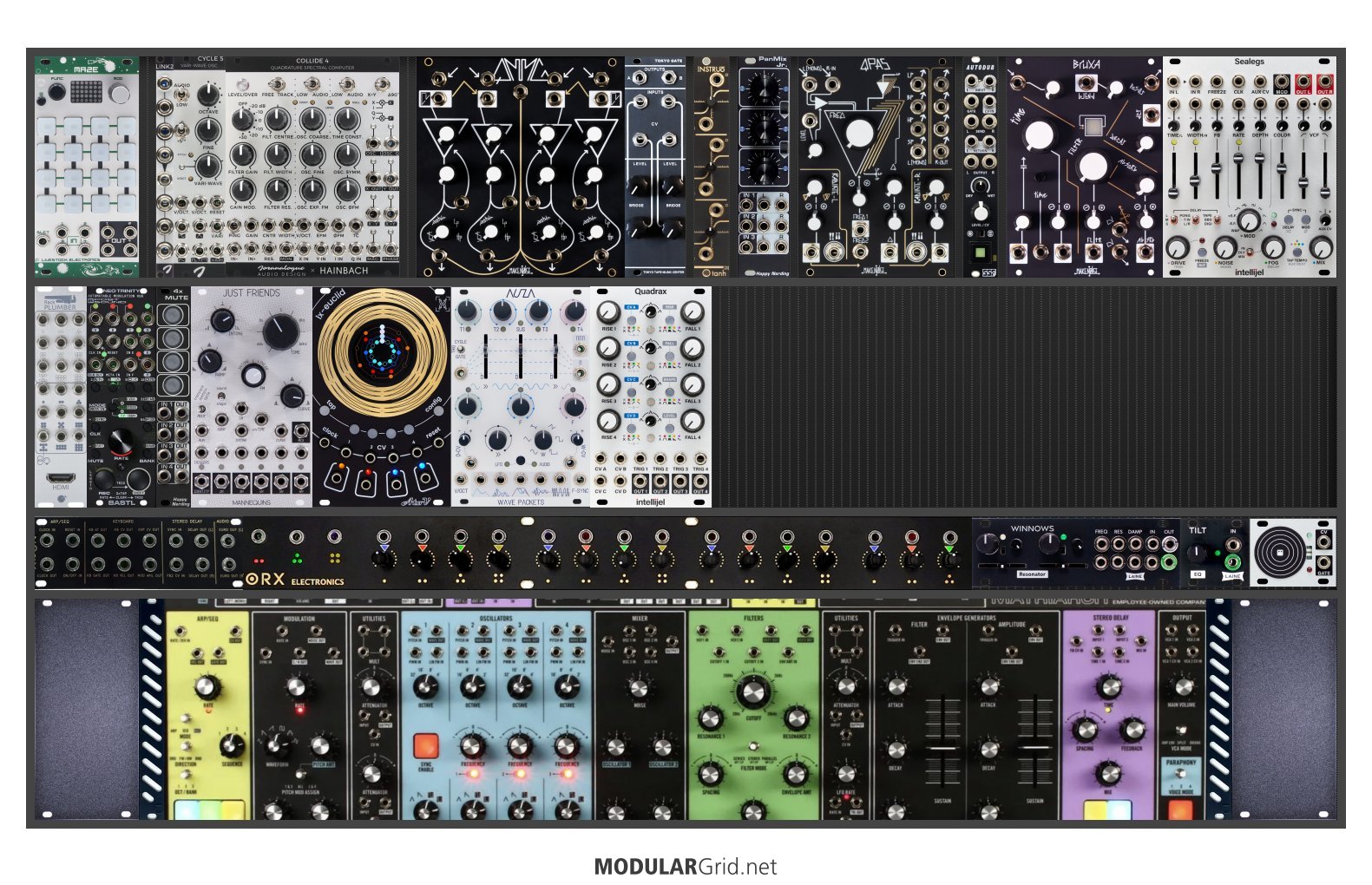
Task: Click the OCTAVE knob on Cycle 5
Action: (x=207, y=96)
